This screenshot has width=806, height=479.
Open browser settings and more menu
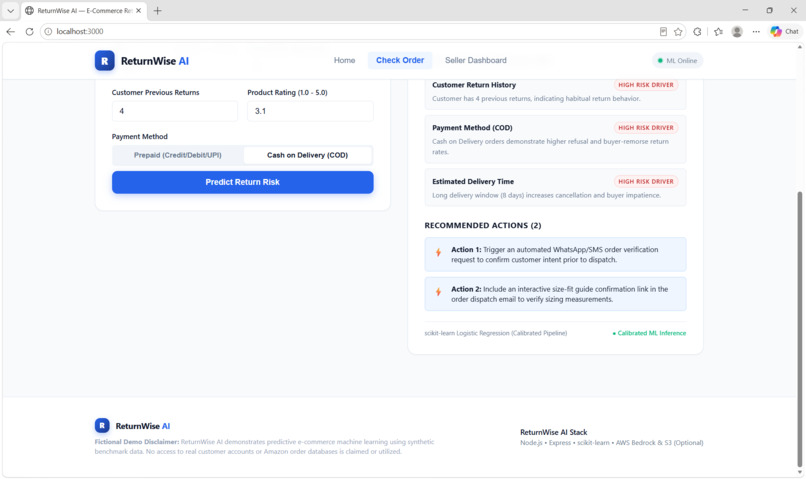click(x=756, y=31)
